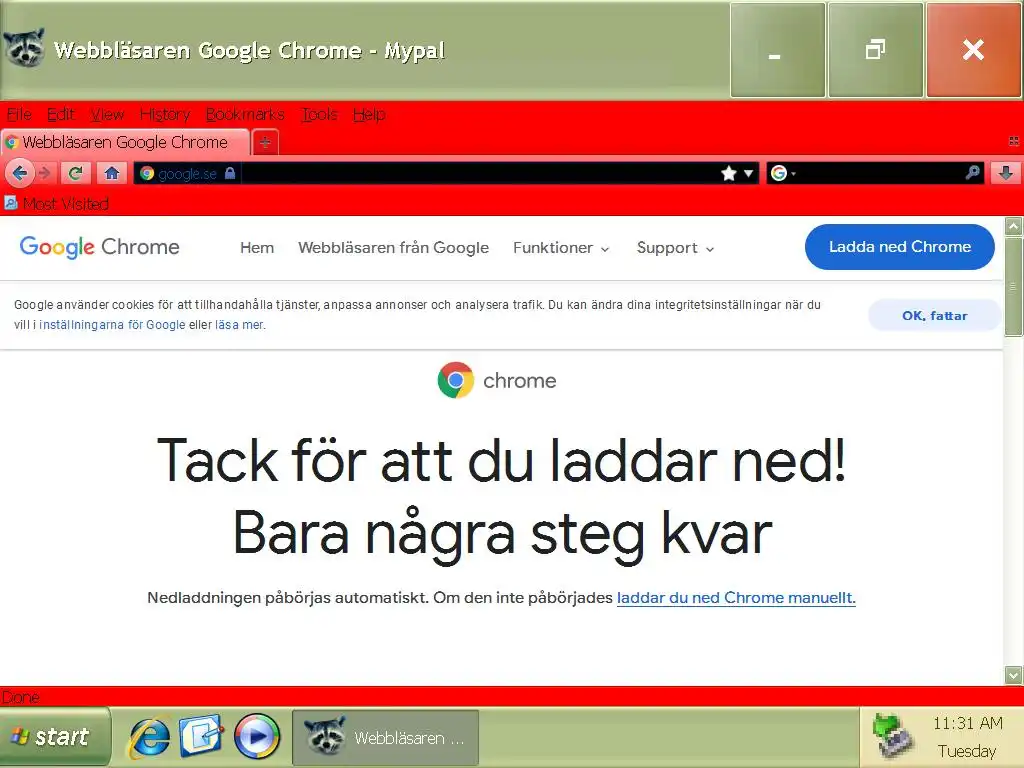This screenshot has width=1024, height=768.
Task: Bookmark this page with the star
Action: point(729,173)
